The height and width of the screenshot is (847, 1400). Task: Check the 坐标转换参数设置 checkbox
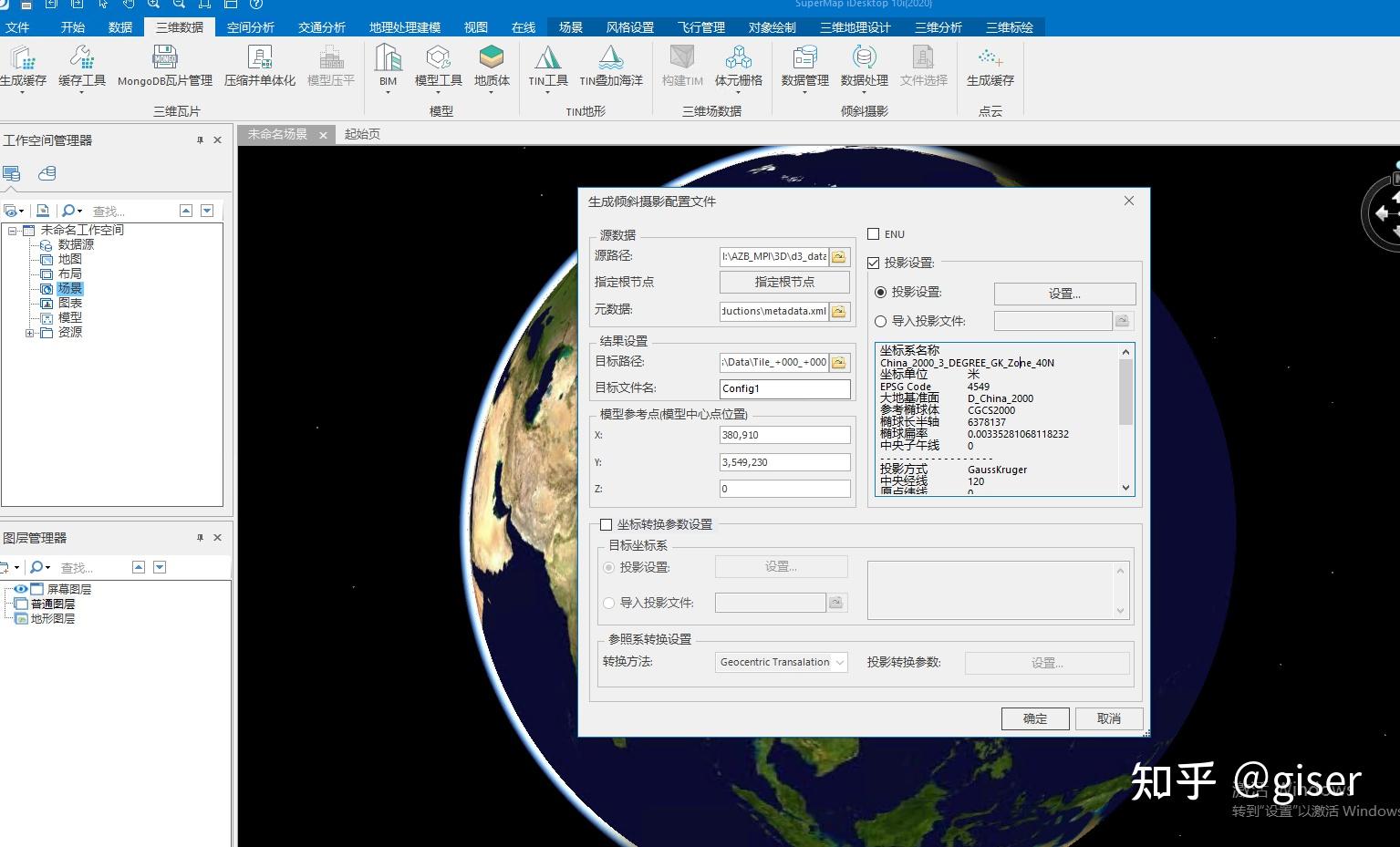pyautogui.click(x=607, y=524)
